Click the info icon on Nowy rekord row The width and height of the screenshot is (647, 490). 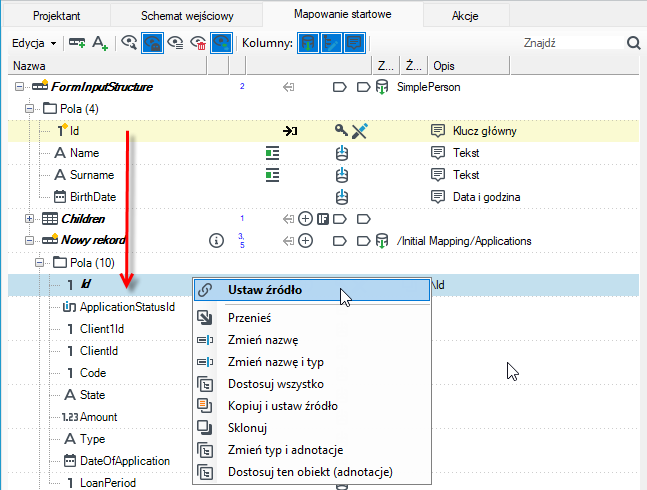tap(216, 240)
